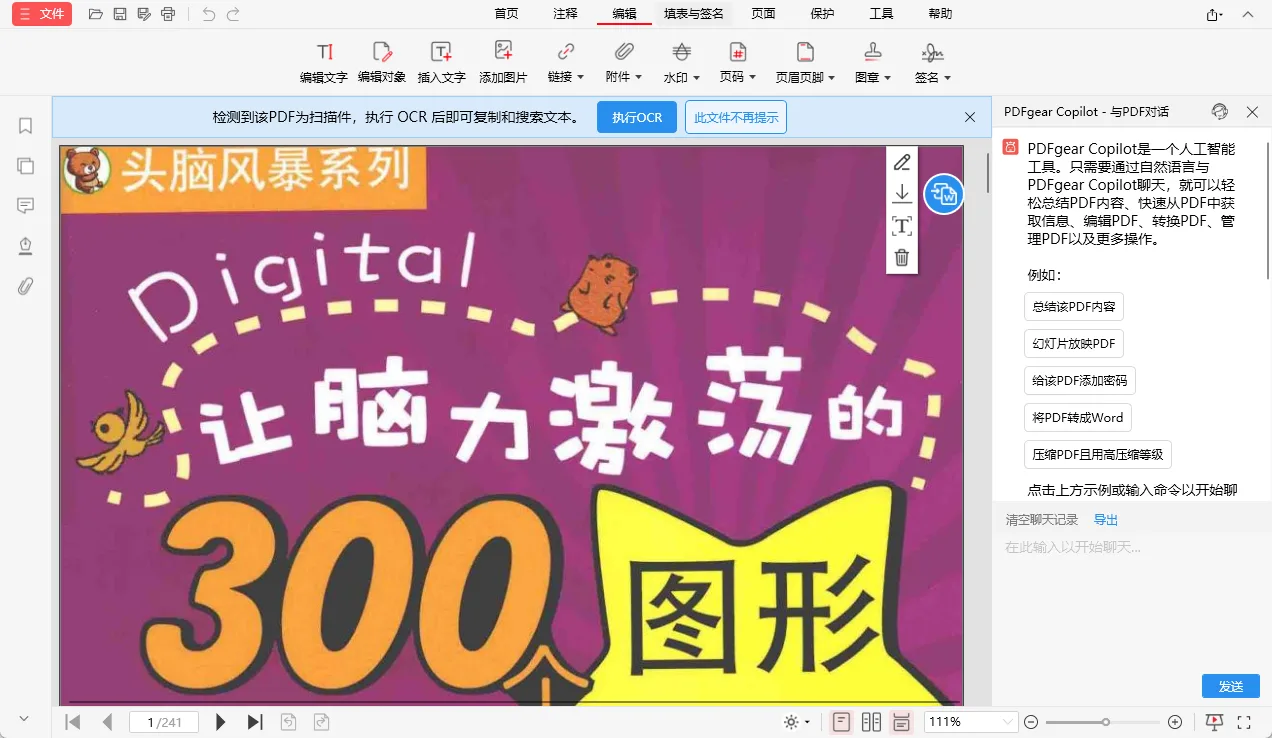1272x738 pixels.
Task: Click the stamp/export icon in left sidebar
Action: tap(26, 246)
